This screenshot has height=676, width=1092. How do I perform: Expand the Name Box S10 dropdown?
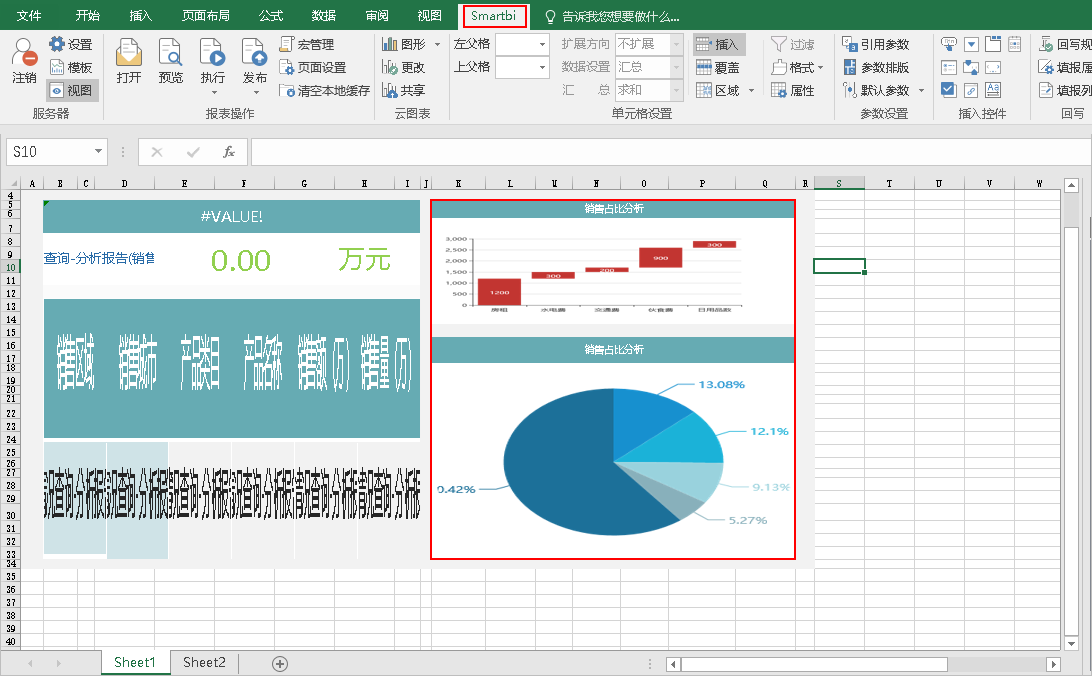[x=98, y=151]
